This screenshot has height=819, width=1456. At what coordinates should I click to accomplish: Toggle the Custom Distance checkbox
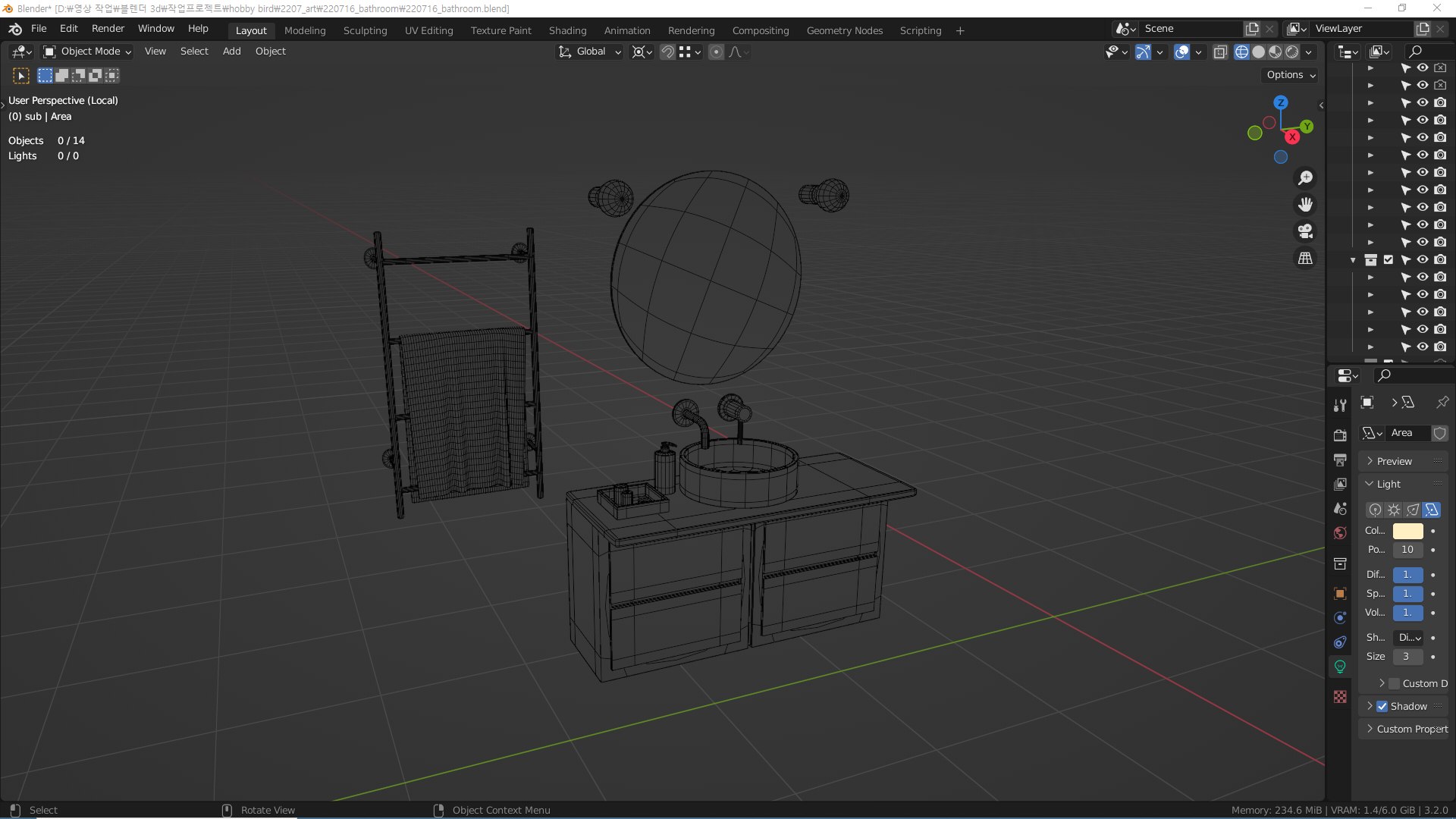tap(1394, 683)
